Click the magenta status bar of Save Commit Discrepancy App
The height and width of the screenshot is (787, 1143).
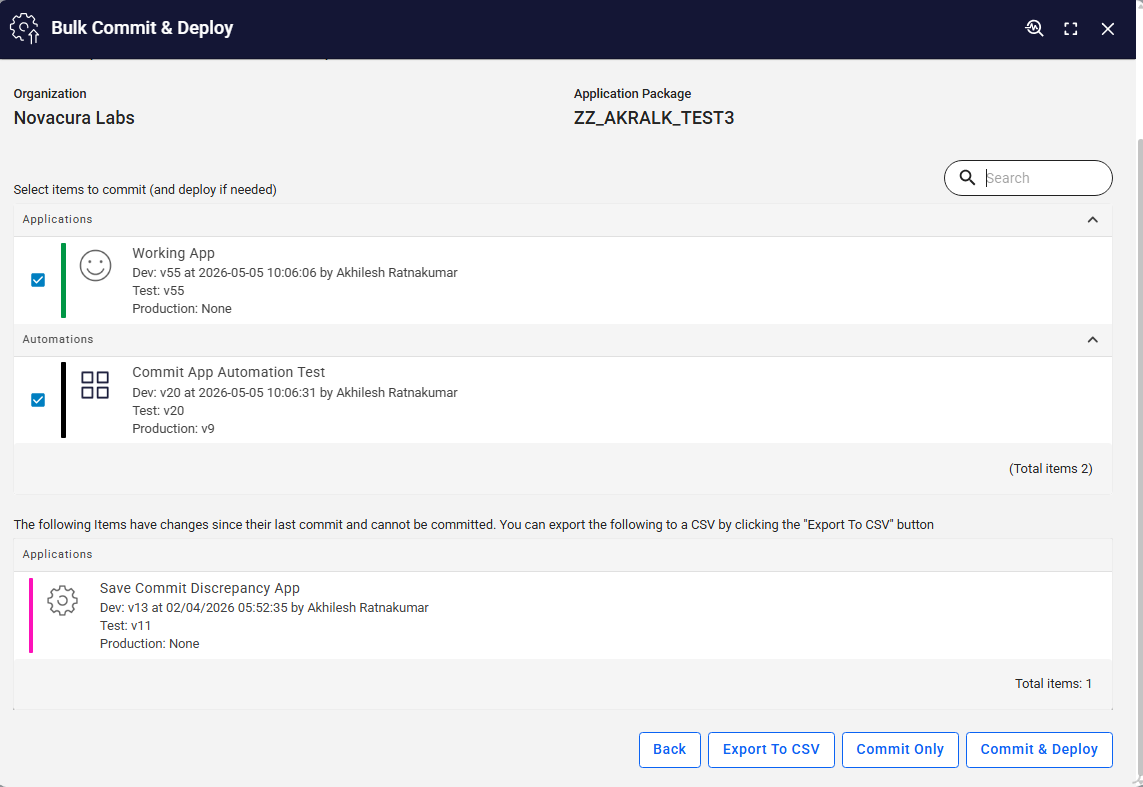[x=31, y=615]
